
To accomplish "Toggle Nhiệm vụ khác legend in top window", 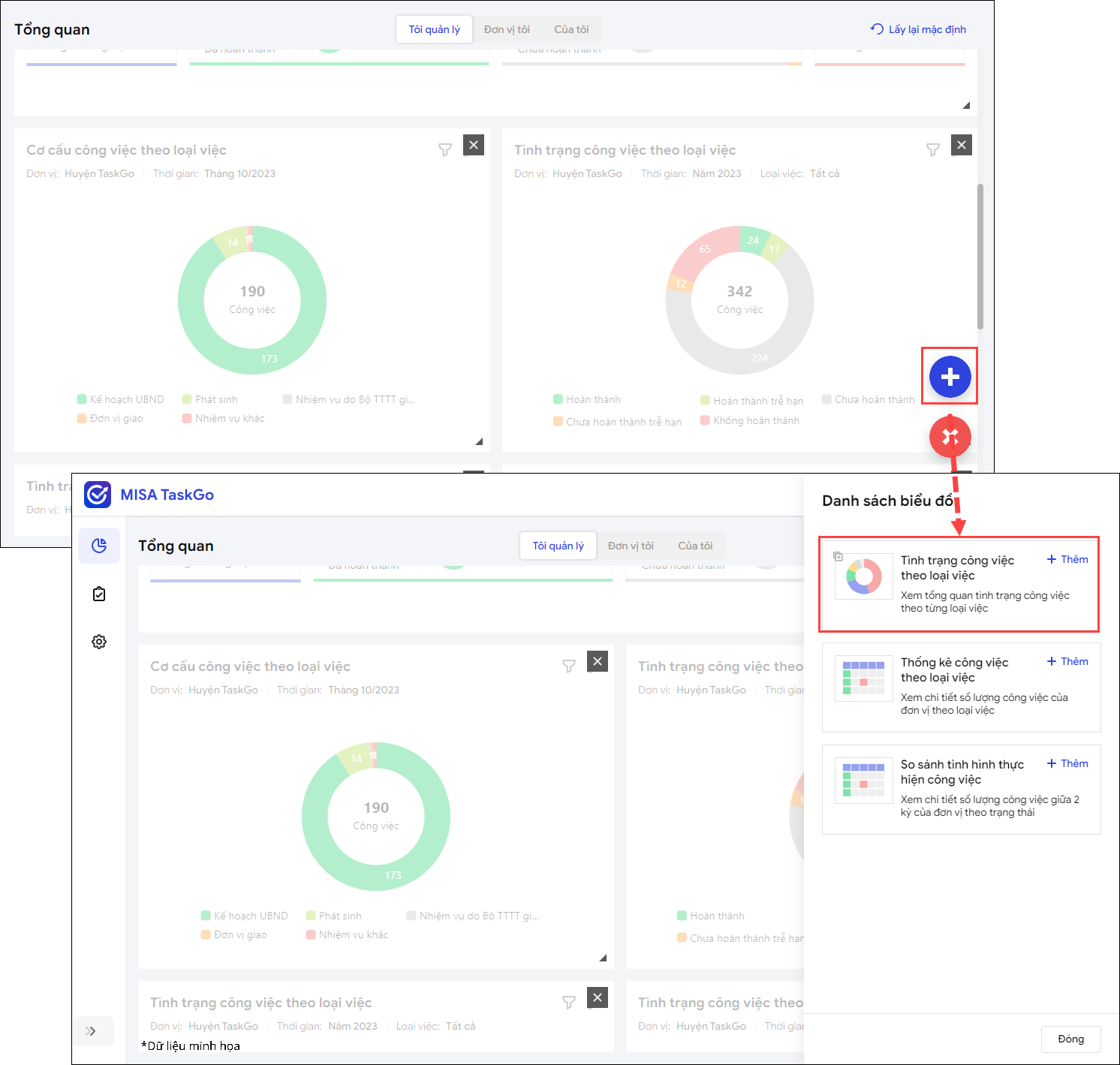I will (223, 418).
